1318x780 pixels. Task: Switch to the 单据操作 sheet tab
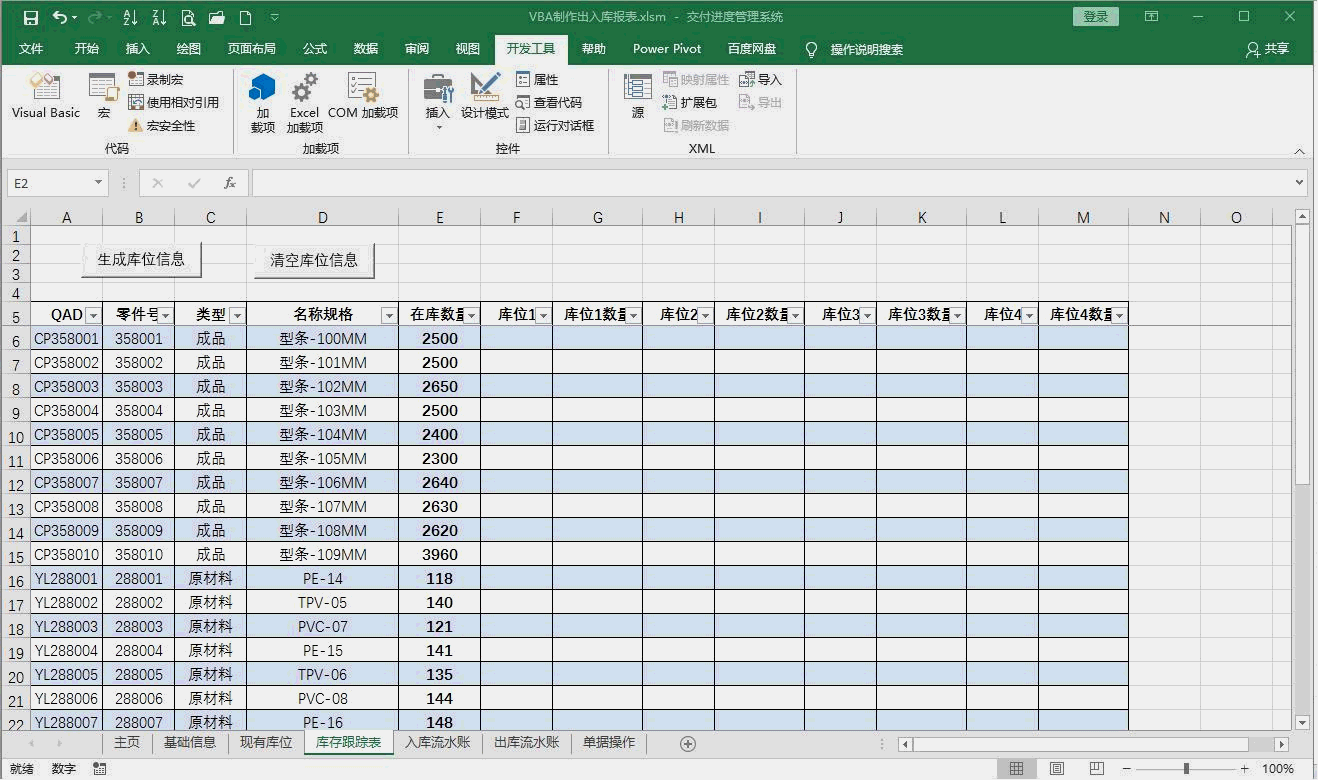click(x=609, y=743)
